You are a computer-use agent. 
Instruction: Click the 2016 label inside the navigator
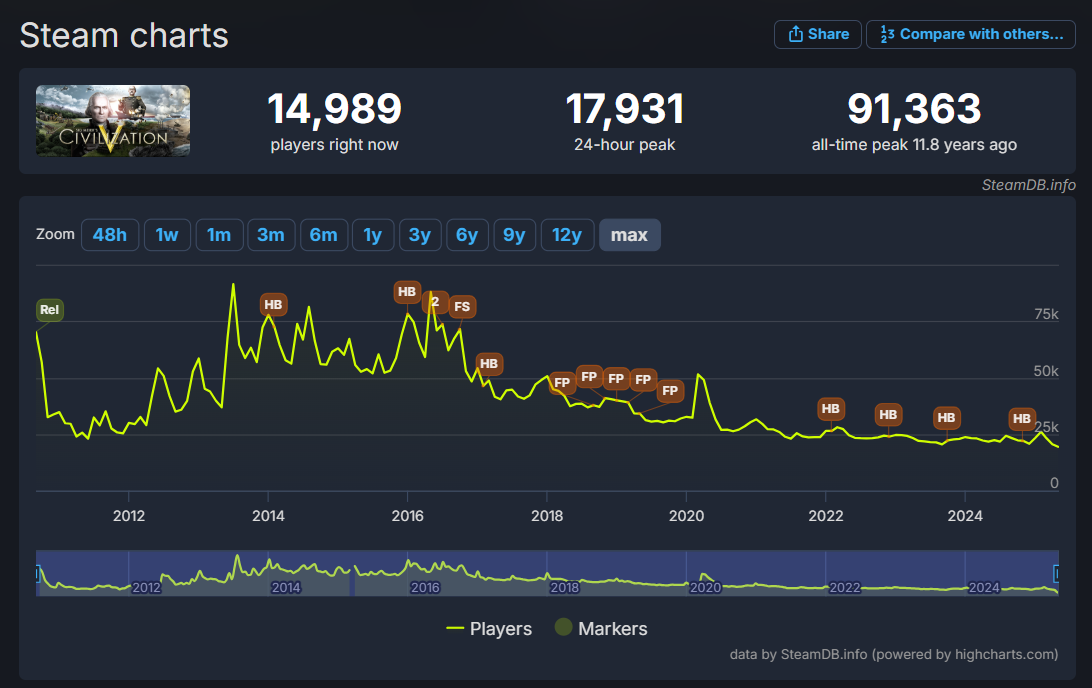(x=425, y=588)
